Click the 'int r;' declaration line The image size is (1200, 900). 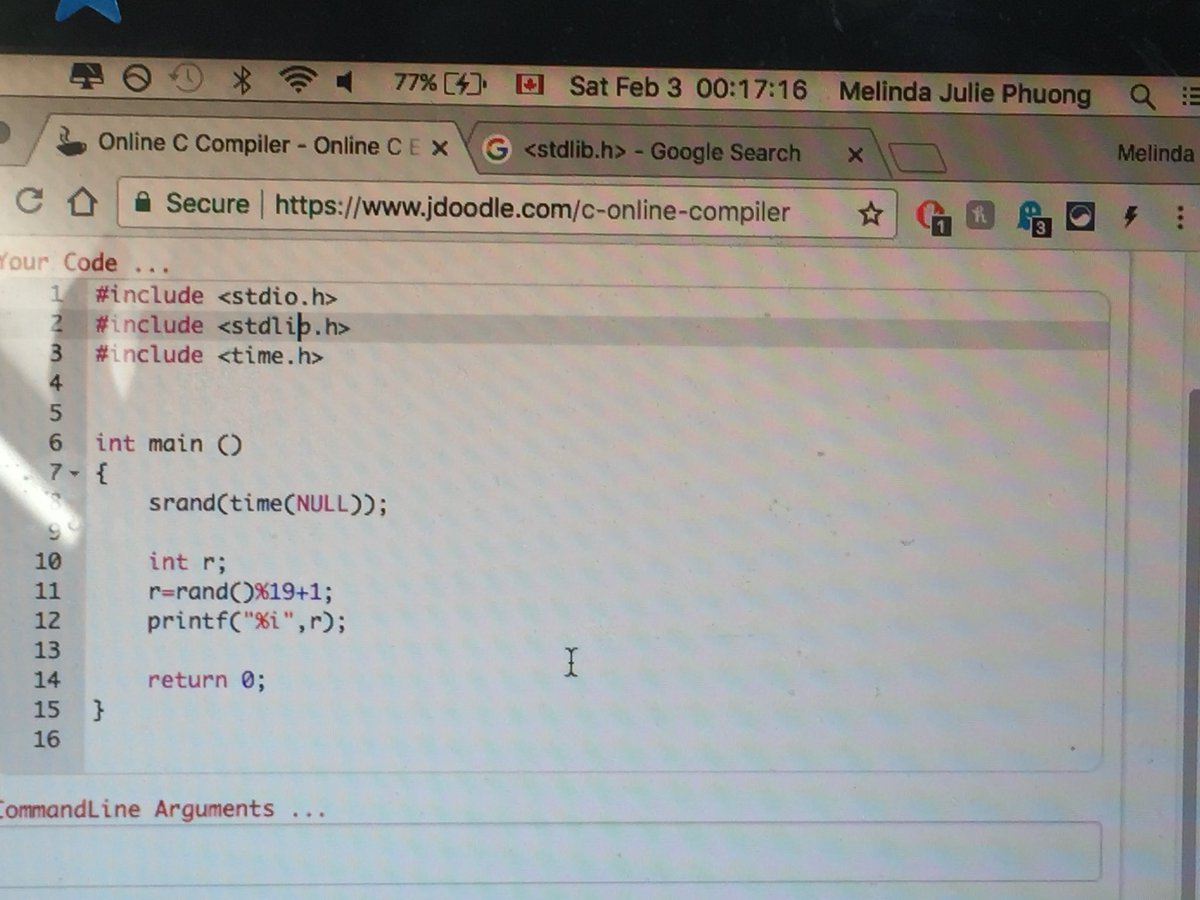(187, 561)
